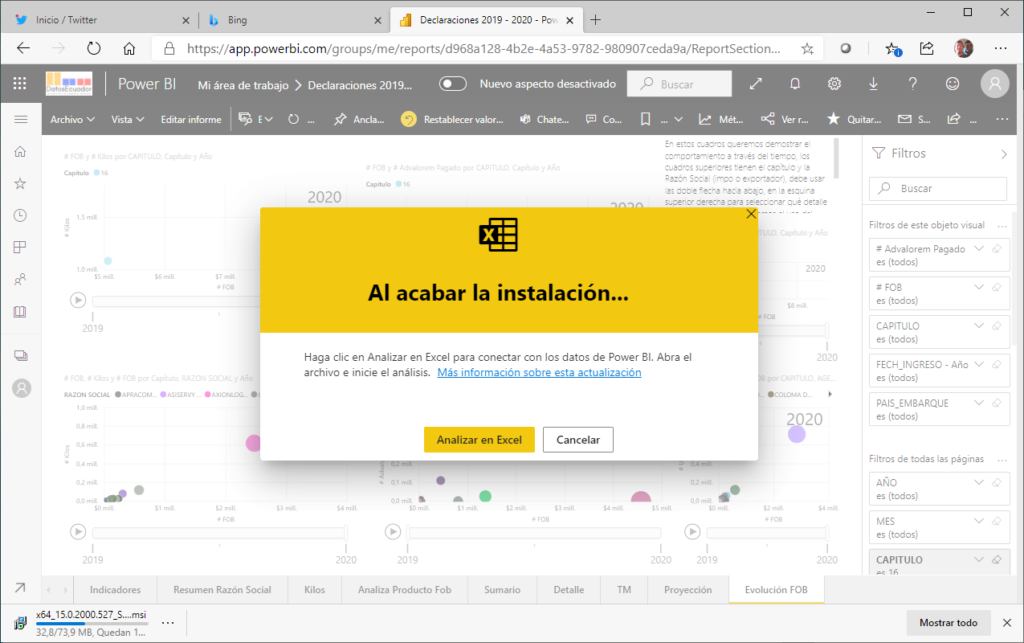
Task: Switch to the Kilos page tab
Action: coord(314,589)
